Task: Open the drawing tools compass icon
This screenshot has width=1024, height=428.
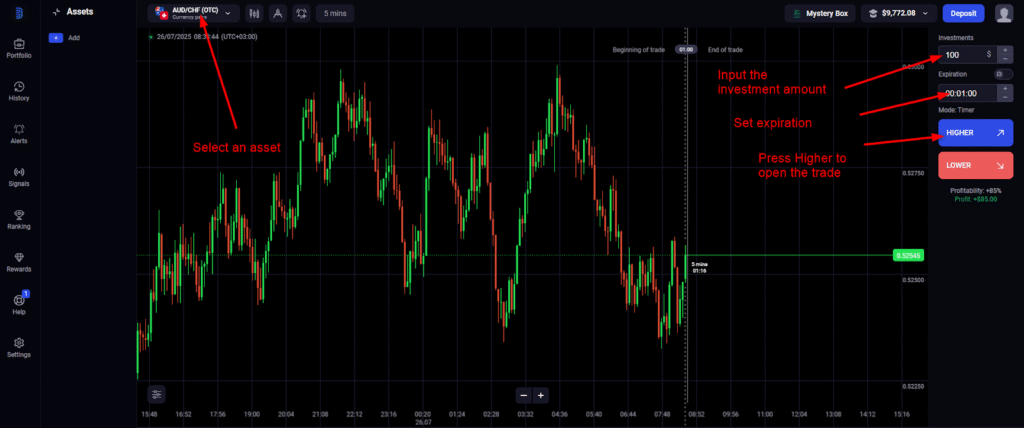Action: pyautogui.click(x=277, y=14)
